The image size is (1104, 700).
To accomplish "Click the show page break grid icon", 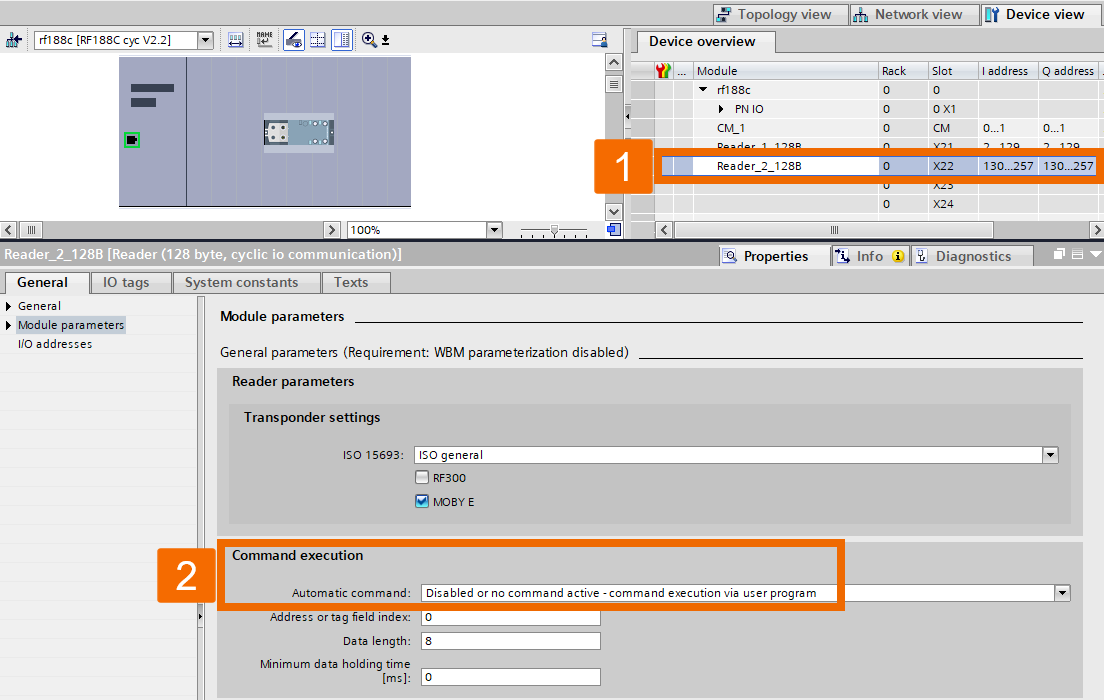I will [318, 40].
